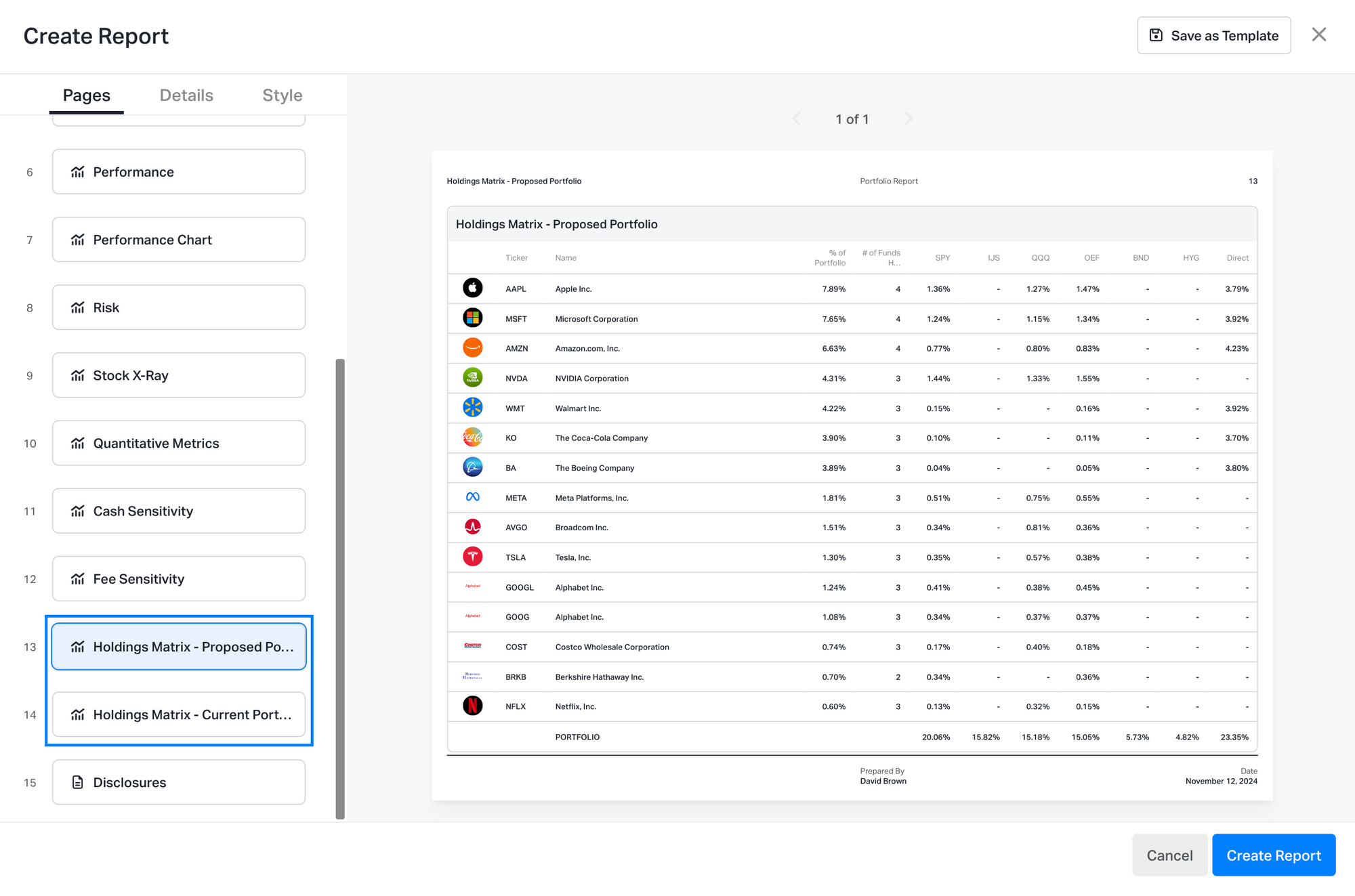Click the chart icon on Performance page
The width and height of the screenshot is (1355, 896).
pos(78,172)
